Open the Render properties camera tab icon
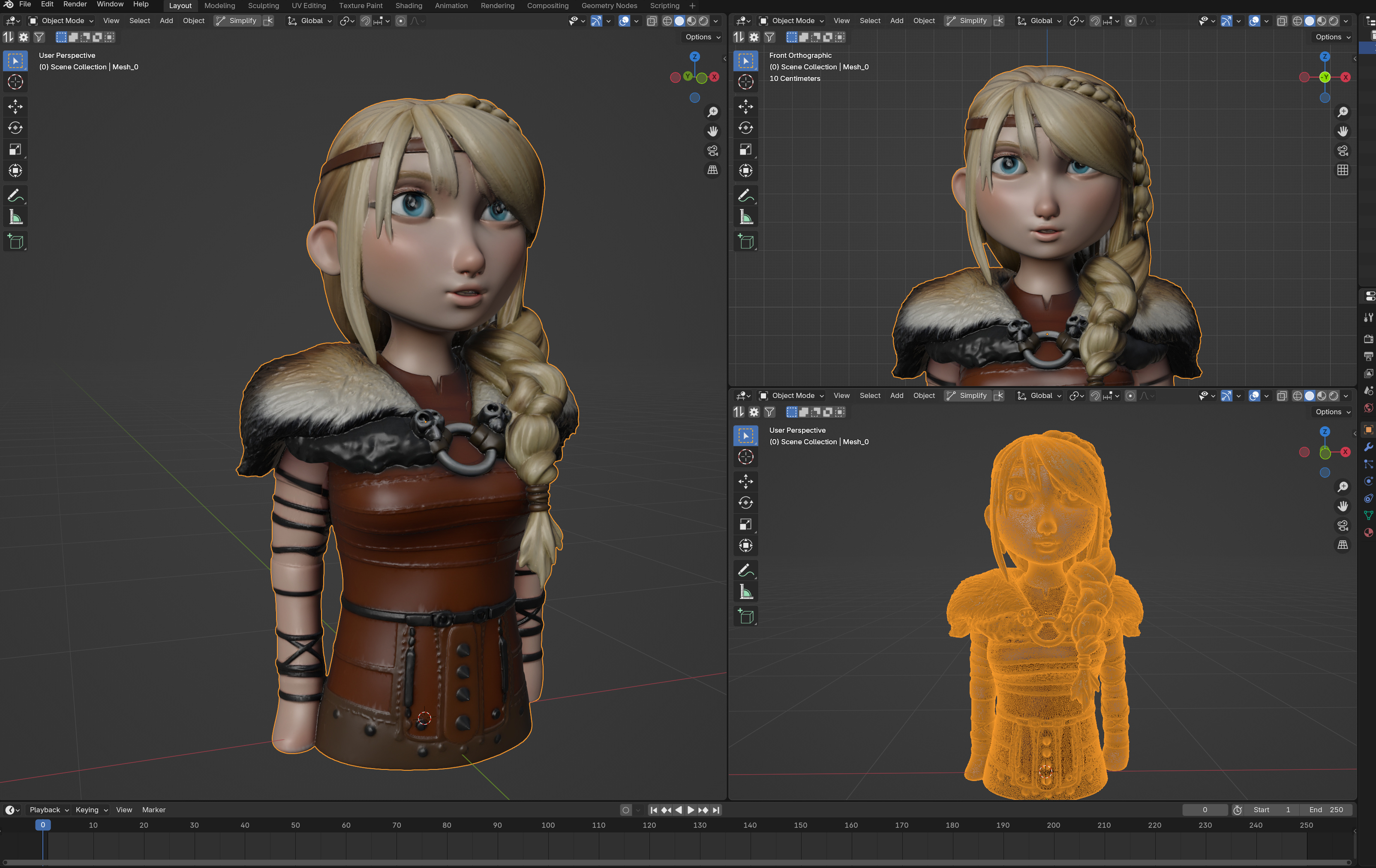 point(1368,339)
